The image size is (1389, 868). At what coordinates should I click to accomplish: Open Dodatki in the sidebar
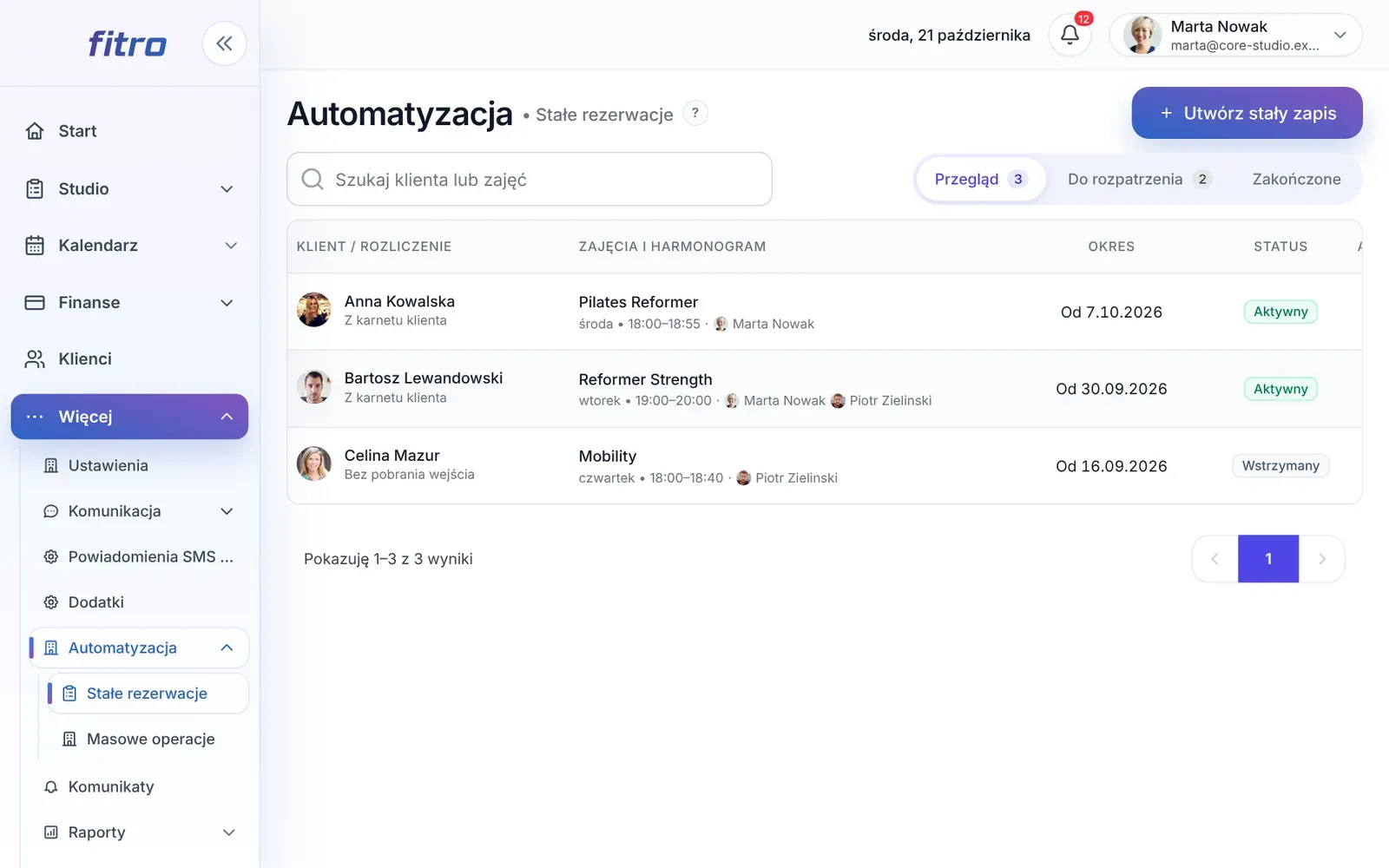pos(139,602)
